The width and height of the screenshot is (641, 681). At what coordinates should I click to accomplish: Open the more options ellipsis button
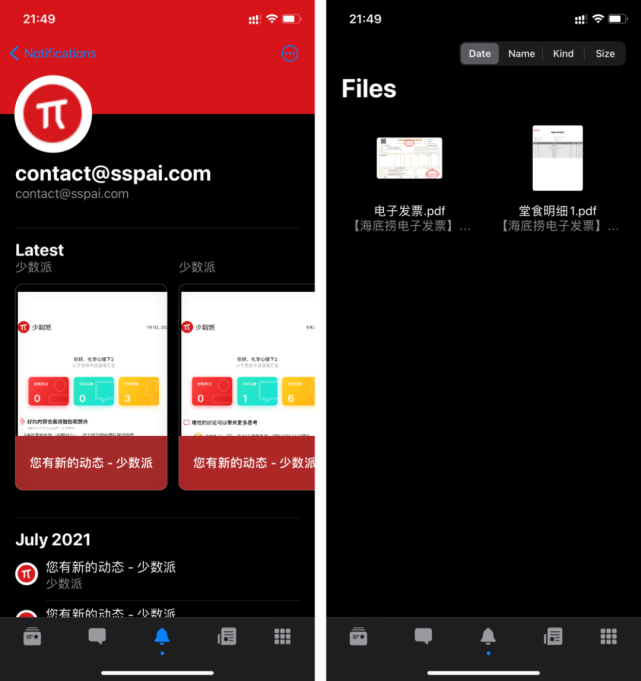290,53
